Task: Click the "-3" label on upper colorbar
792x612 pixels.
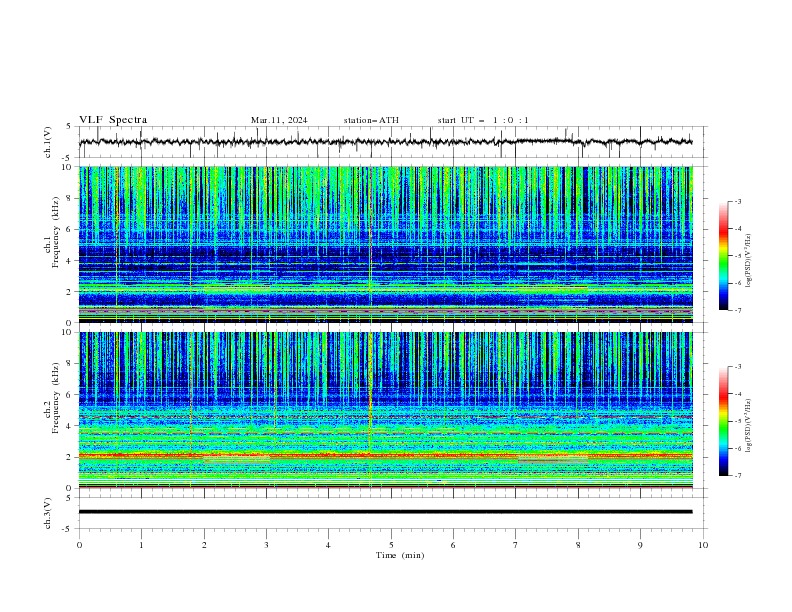Action: (x=737, y=201)
